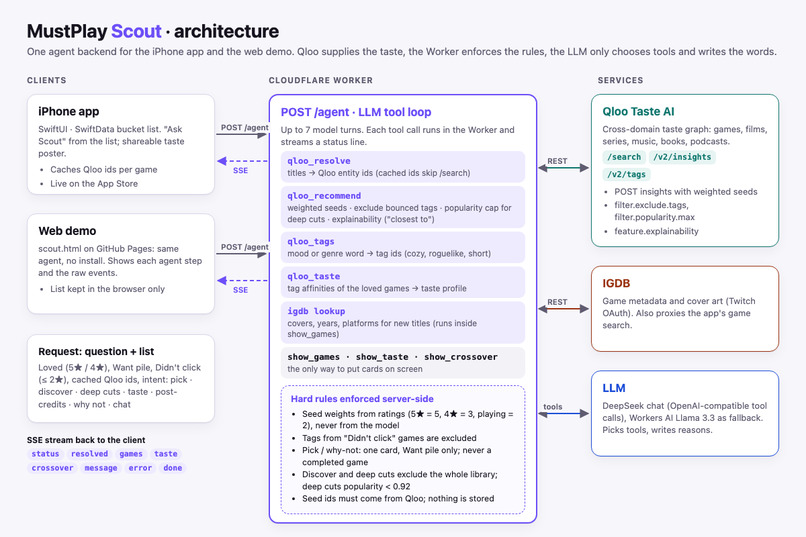Screen dimensions: 806x537
Task: Click the "games" SSE event chip
Action: [x=131, y=454]
